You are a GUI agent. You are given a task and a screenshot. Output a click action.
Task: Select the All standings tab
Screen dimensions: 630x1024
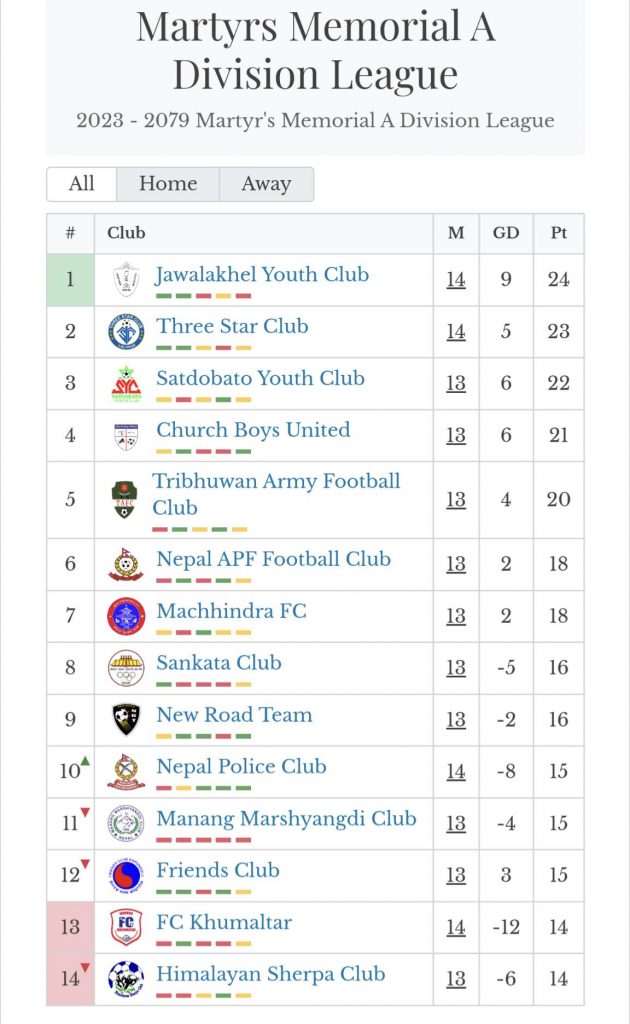[82, 184]
